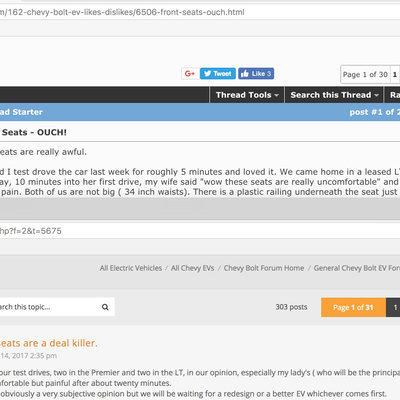Click the Thread Starter label in blue bar
400x400 pixels.
[x=21, y=112]
